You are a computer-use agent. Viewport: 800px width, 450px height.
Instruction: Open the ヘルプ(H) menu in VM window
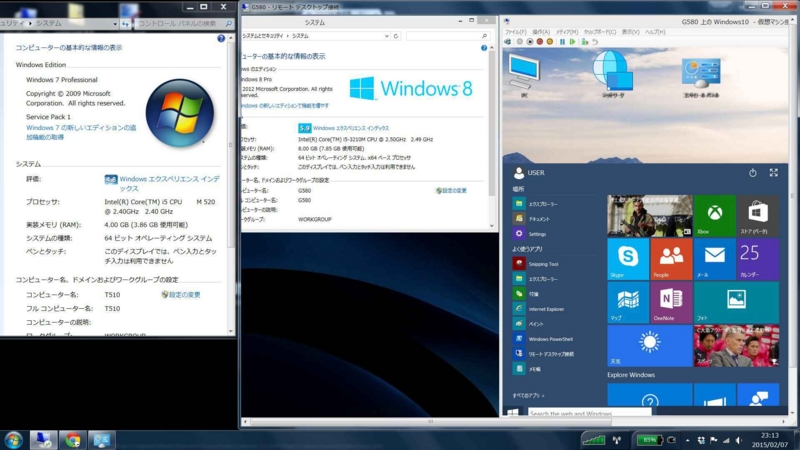[655, 32]
